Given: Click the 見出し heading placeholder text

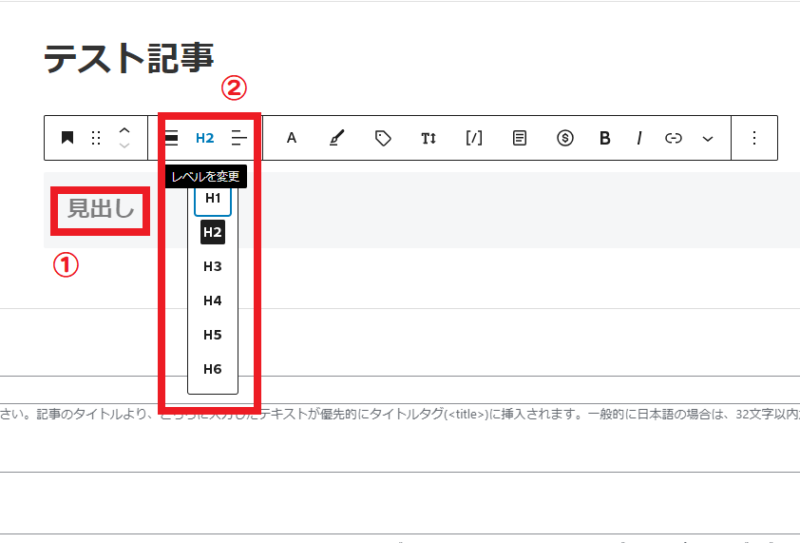Looking at the screenshot, I should click(x=100, y=209).
